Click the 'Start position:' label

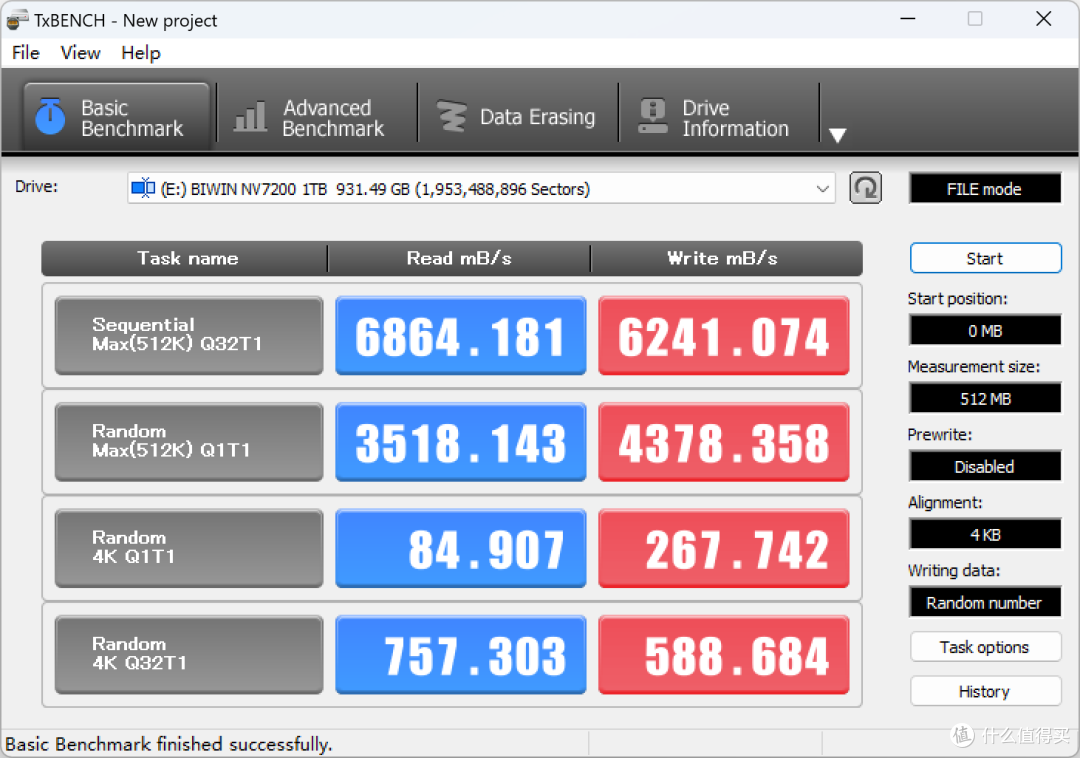[x=957, y=299]
